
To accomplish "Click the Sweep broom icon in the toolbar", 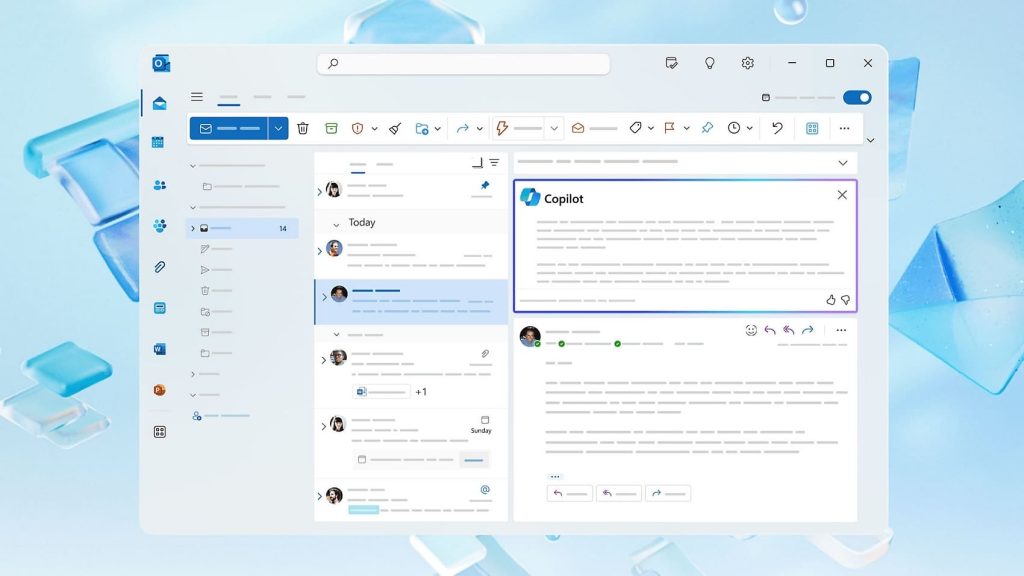I will pyautogui.click(x=395, y=128).
